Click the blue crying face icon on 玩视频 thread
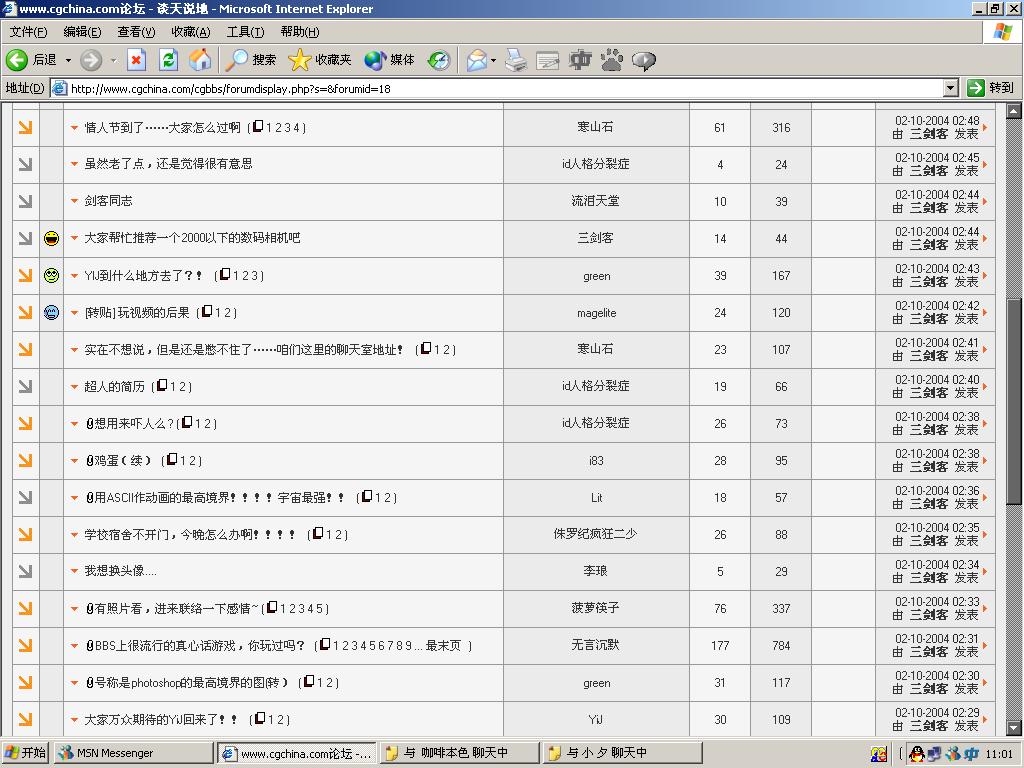 pos(52,313)
